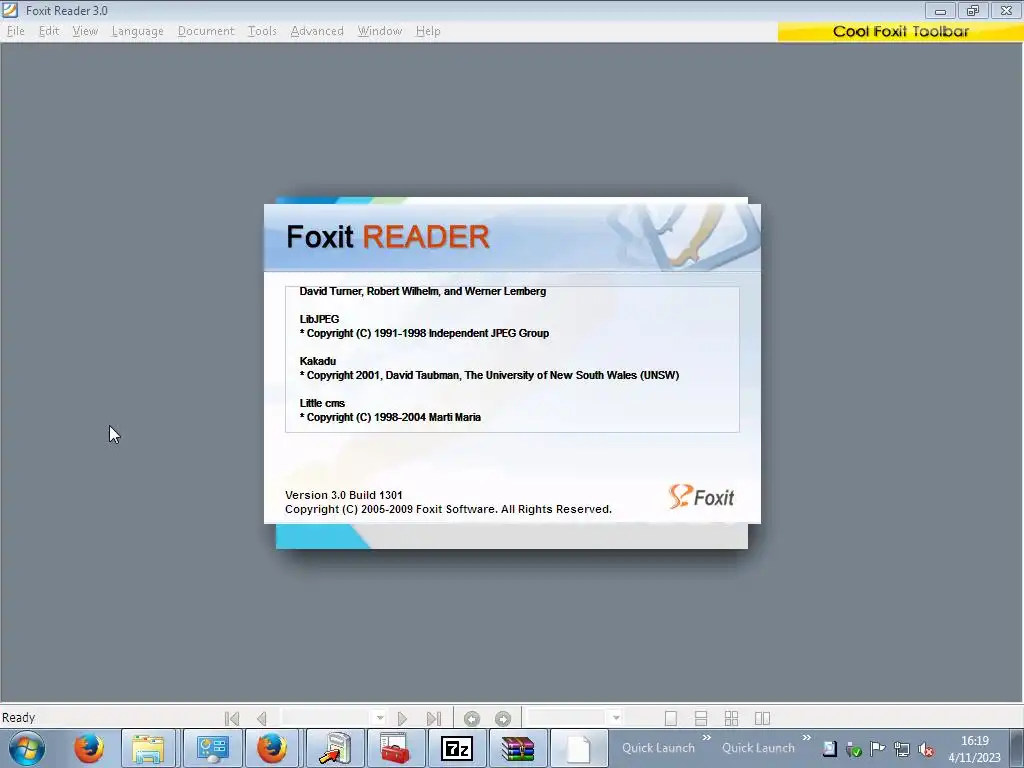This screenshot has width=1024, height=768.
Task: Open the page number dropdown arrow
Action: (x=379, y=718)
